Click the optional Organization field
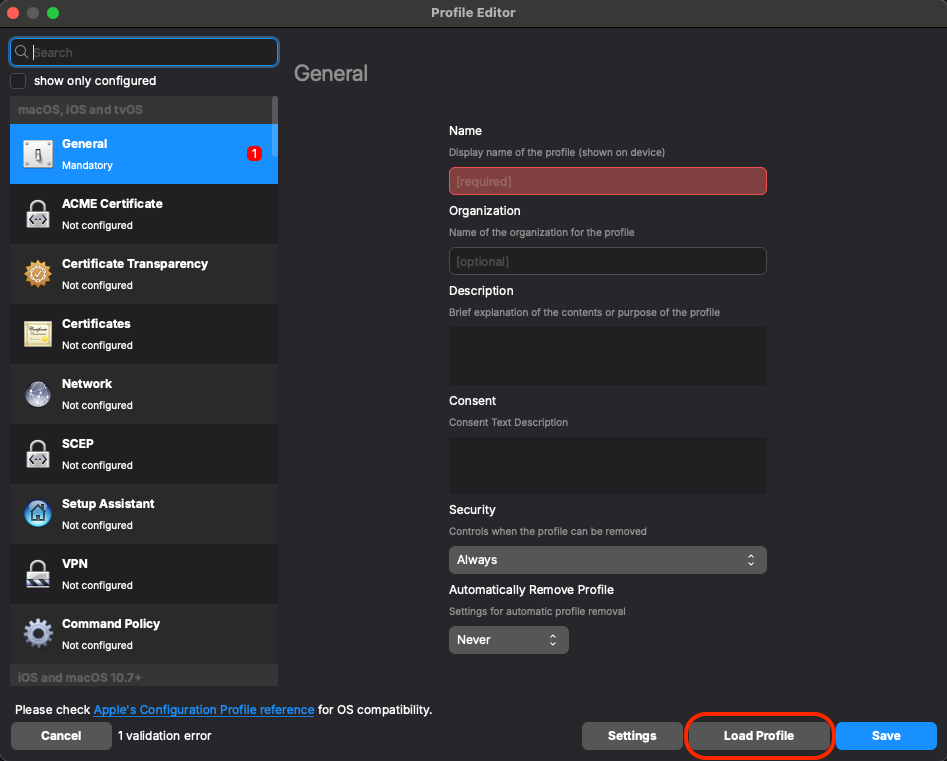 coord(608,261)
